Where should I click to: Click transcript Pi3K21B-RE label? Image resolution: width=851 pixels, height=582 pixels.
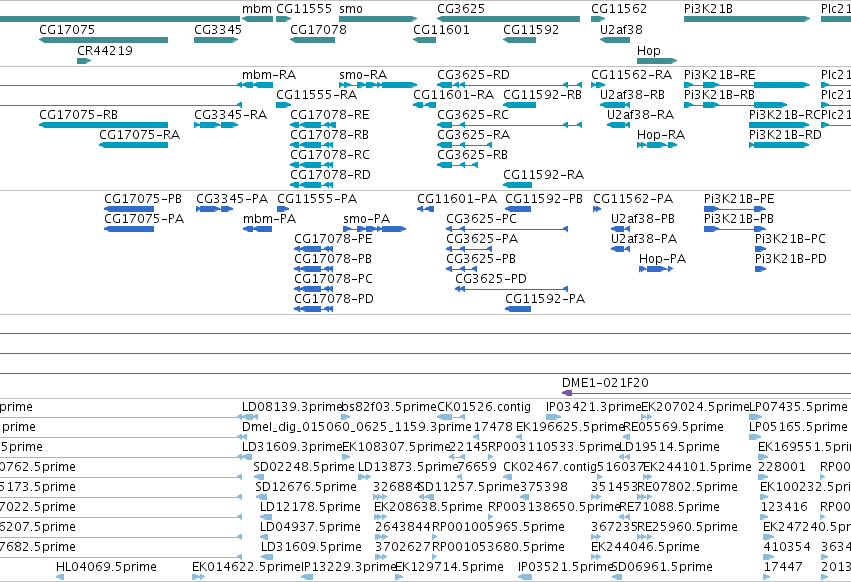719,75
